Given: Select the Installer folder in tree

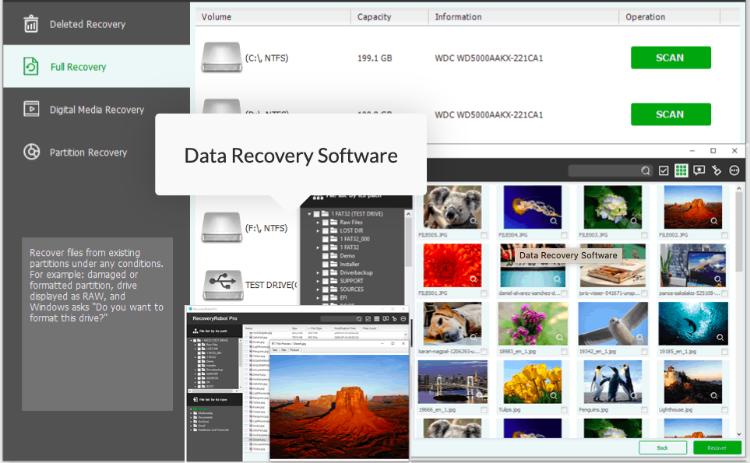Looking at the screenshot, I should point(349,264).
